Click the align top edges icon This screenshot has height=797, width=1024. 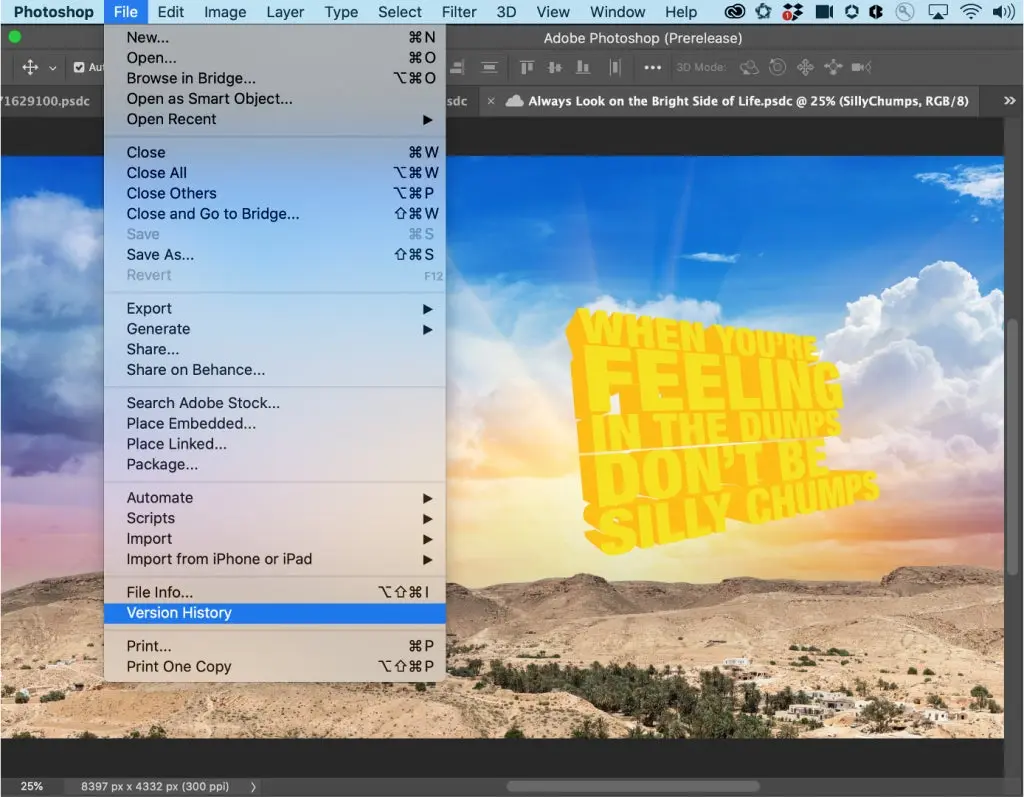[x=527, y=67]
